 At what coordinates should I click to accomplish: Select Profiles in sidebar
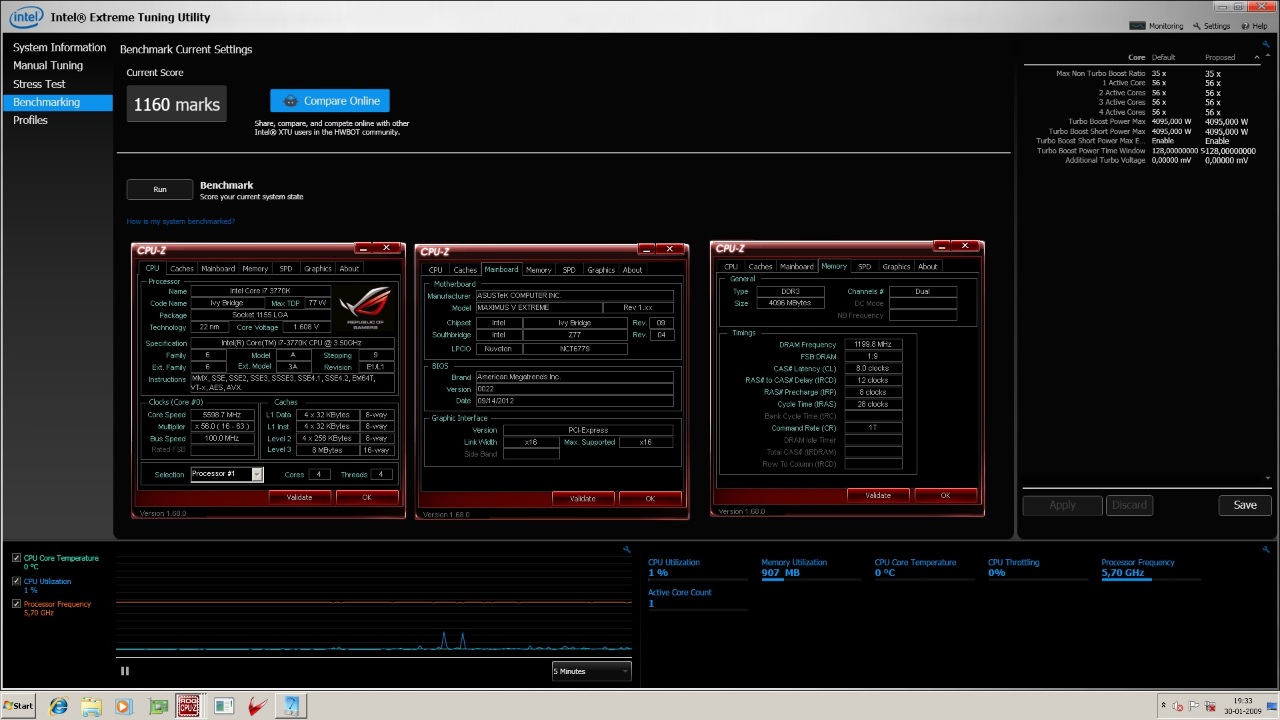(x=30, y=120)
